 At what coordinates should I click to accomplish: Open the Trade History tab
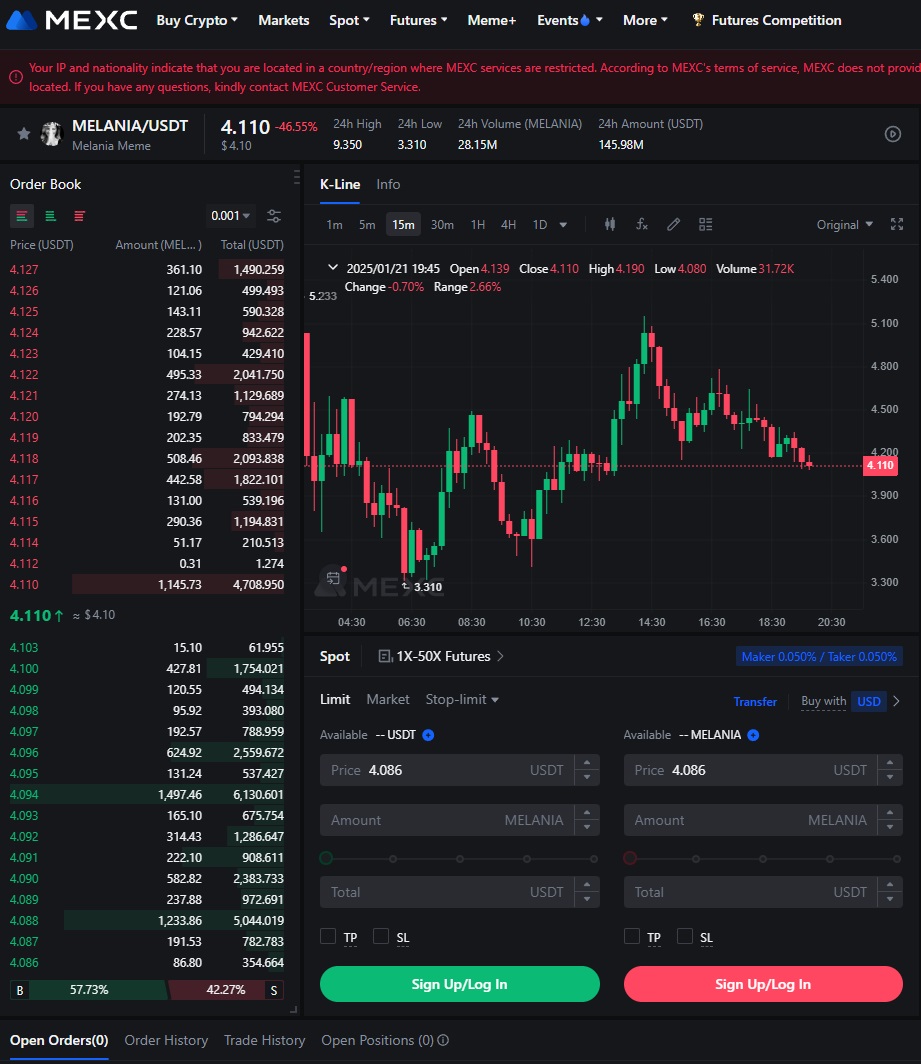click(265, 1040)
